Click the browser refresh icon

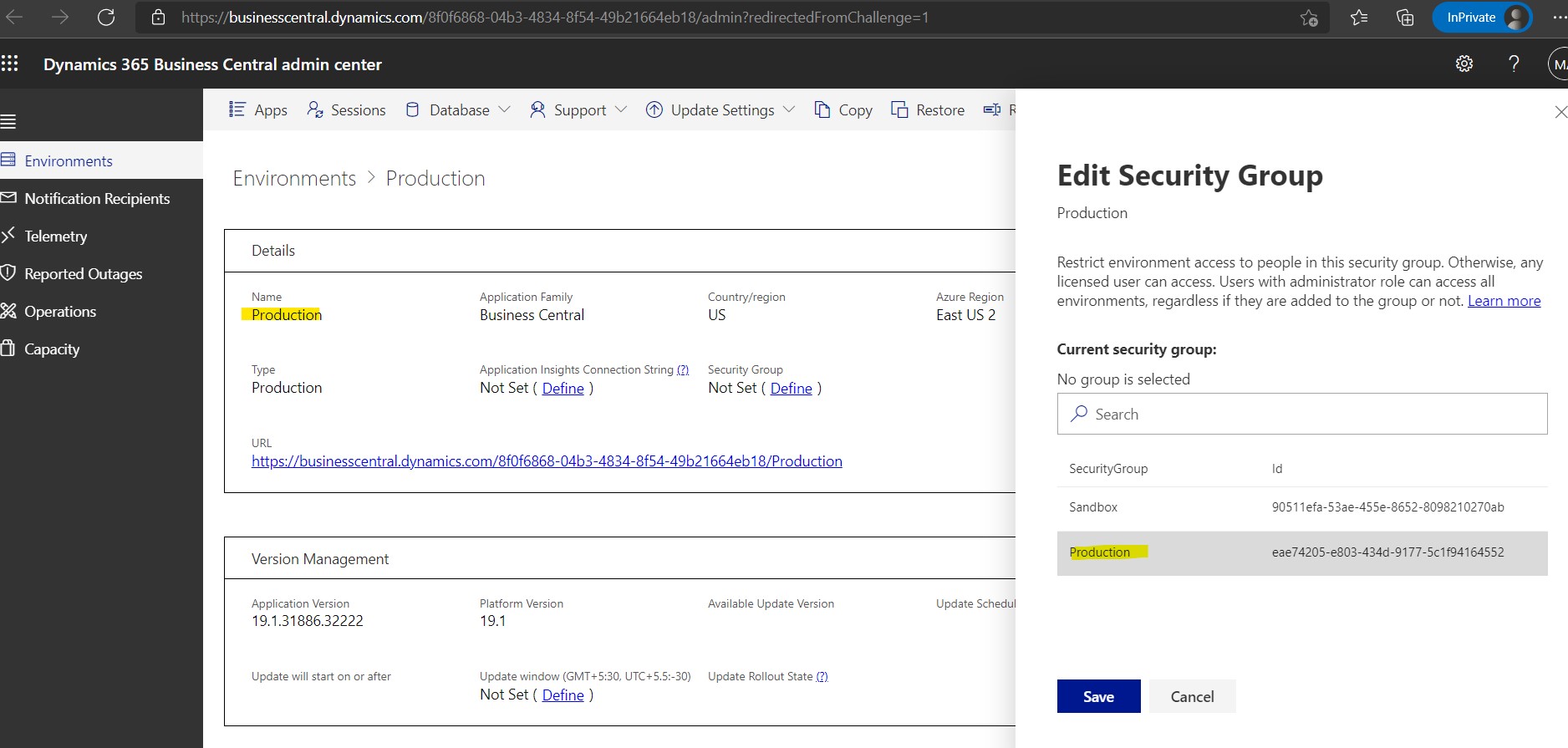(106, 18)
